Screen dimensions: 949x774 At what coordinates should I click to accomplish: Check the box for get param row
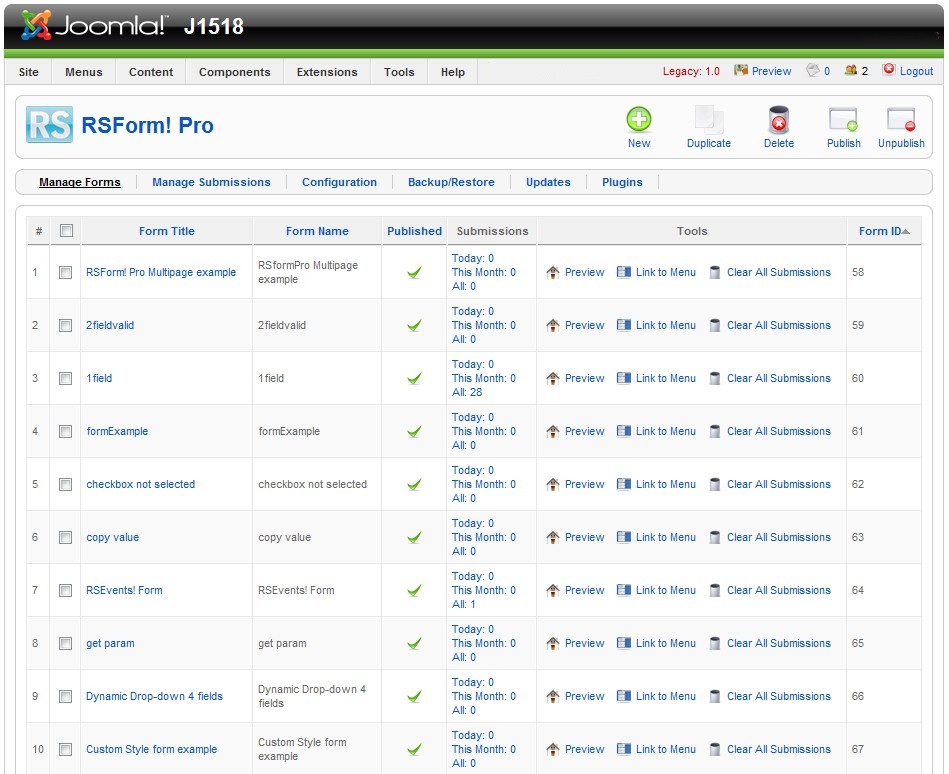[65, 643]
